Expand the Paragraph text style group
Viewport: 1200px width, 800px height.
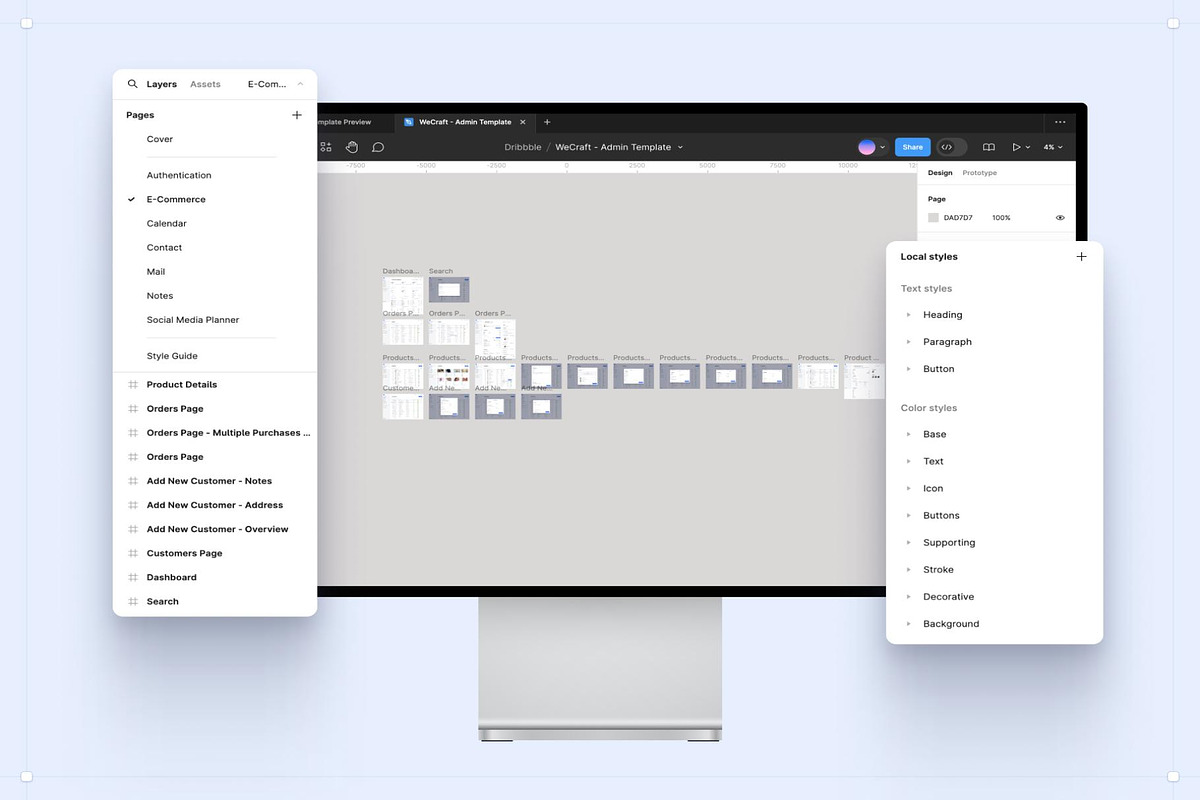(x=909, y=342)
